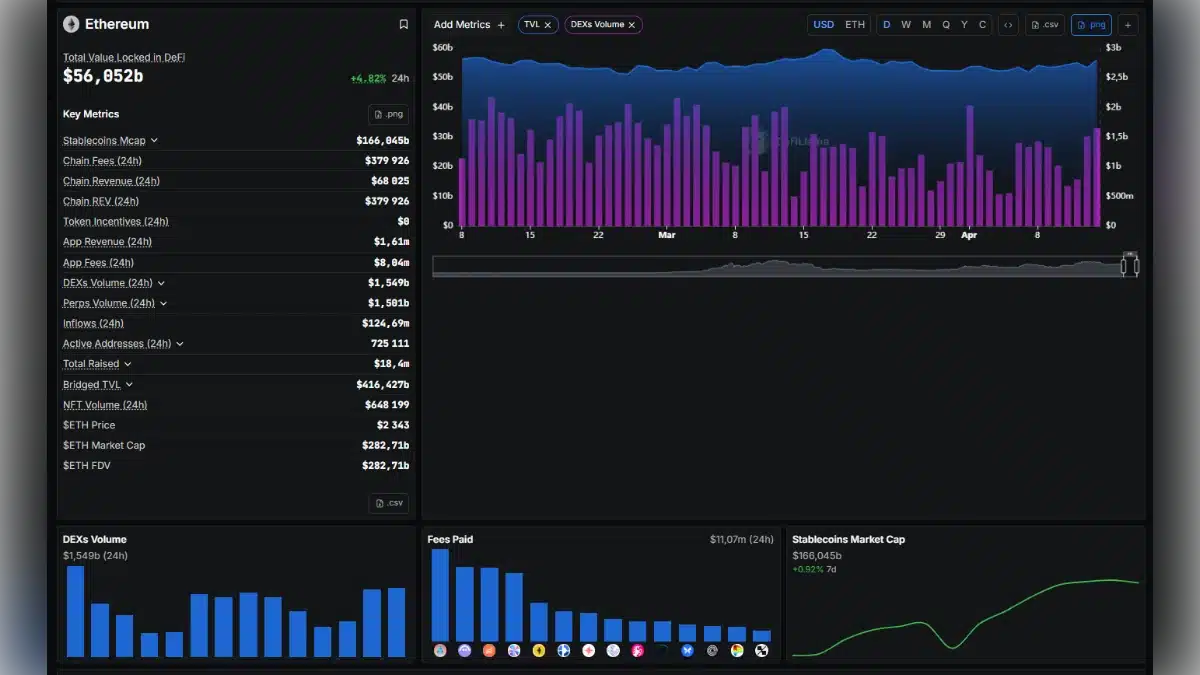Open the embed code icon in top toolbar
Viewport: 1200px width, 675px height.
[x=1010, y=25]
